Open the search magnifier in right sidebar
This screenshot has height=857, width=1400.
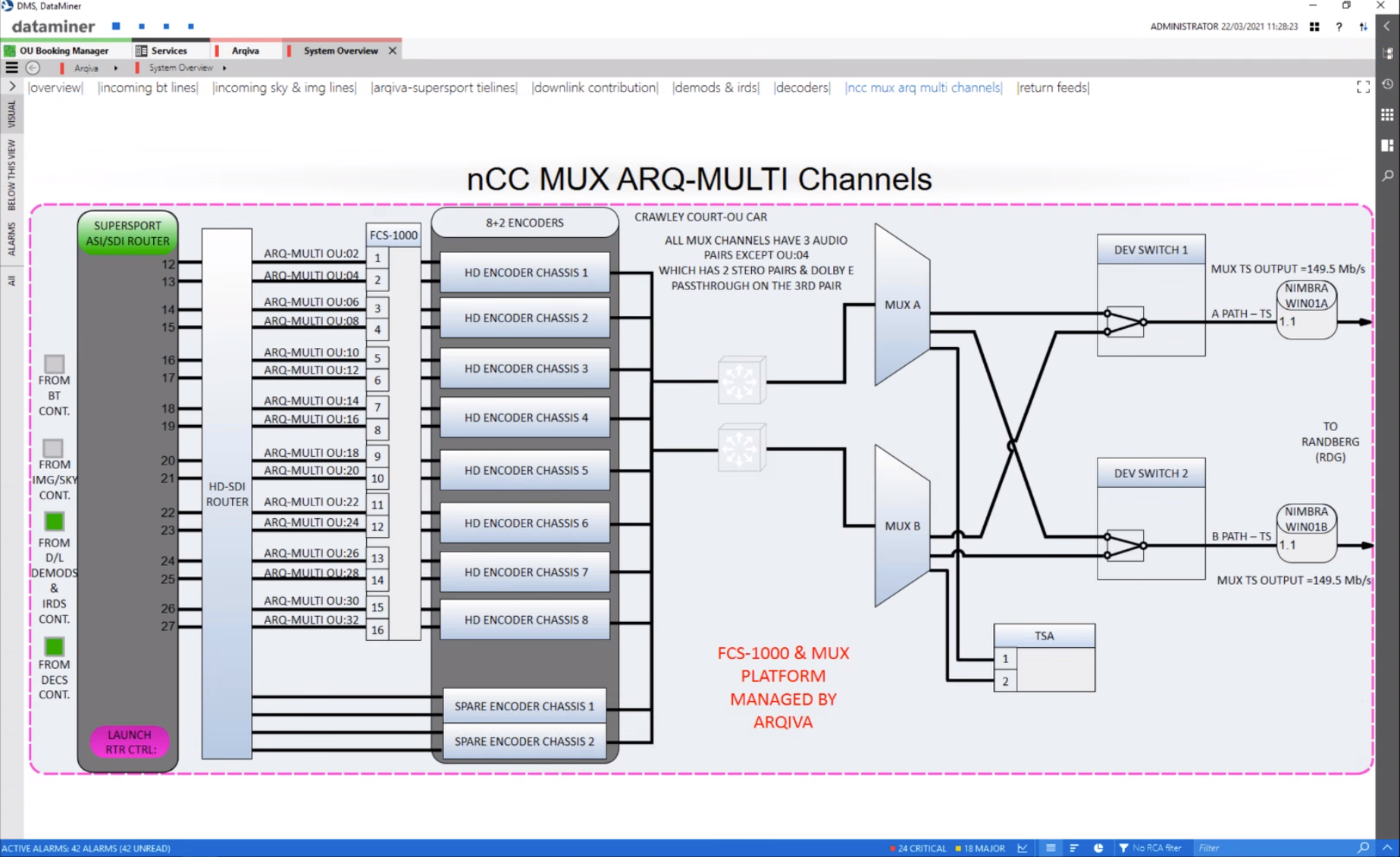click(x=1388, y=175)
